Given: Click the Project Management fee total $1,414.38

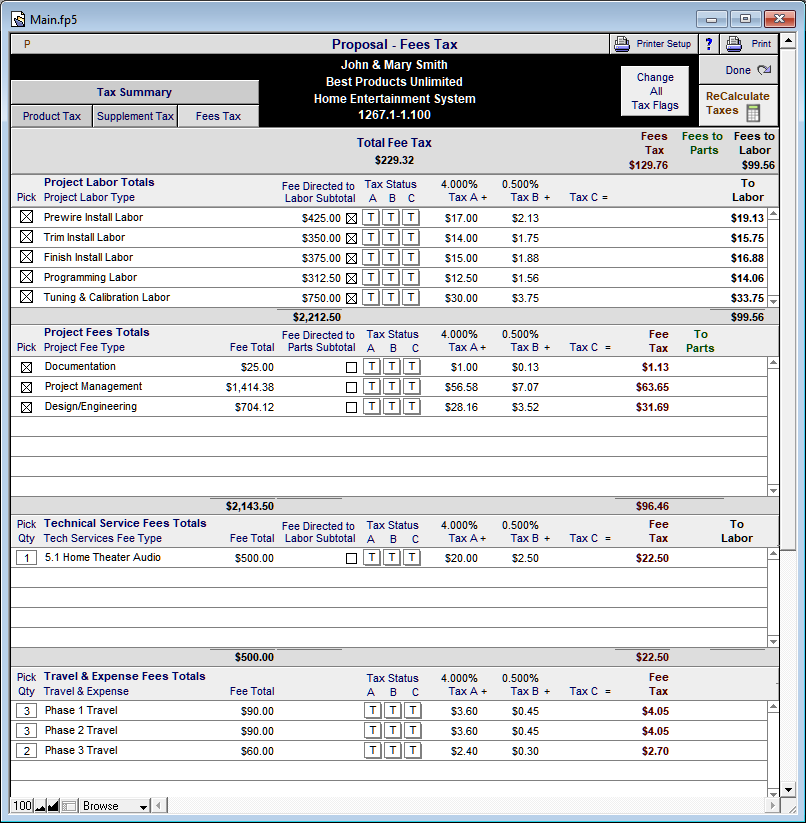Looking at the screenshot, I should 250,387.
